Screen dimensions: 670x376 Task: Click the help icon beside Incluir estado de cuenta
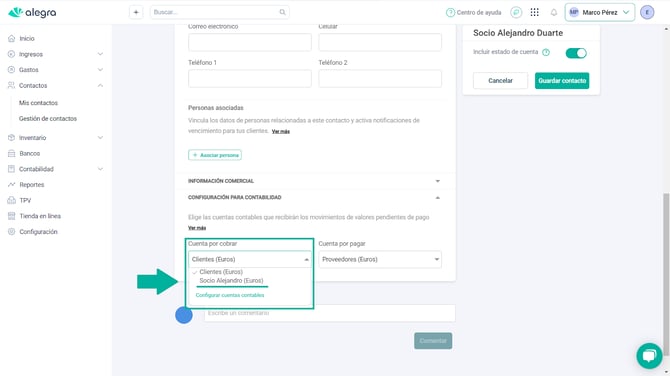pos(546,53)
